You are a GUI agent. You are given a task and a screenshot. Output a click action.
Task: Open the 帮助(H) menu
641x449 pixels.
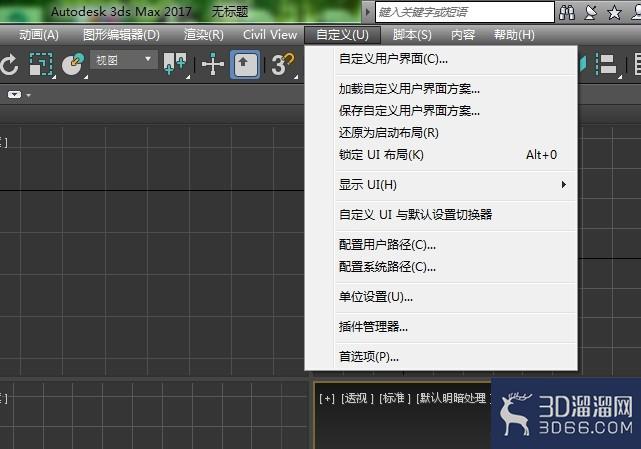pos(514,35)
